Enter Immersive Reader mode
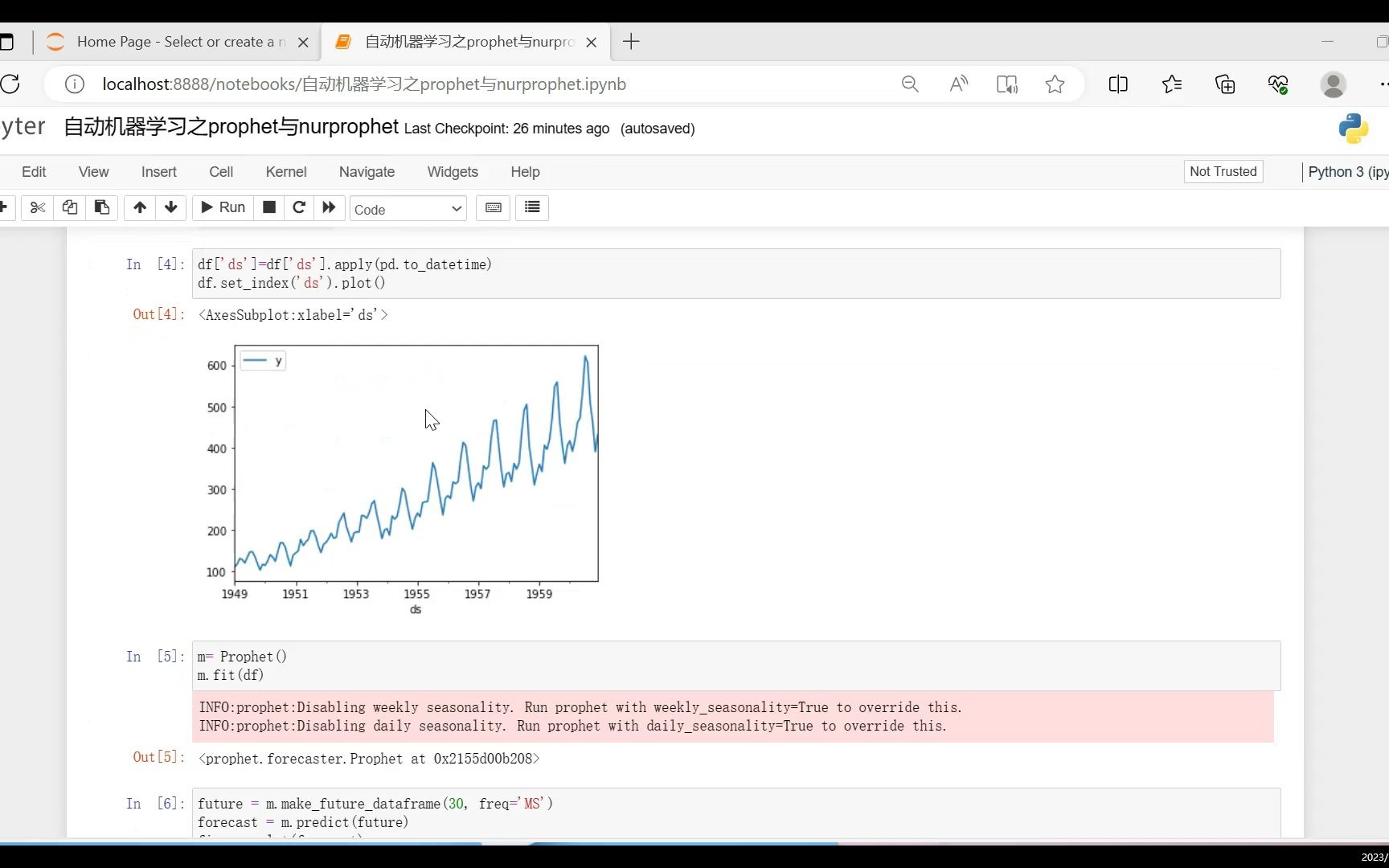The height and width of the screenshot is (868, 1389). [x=1007, y=84]
